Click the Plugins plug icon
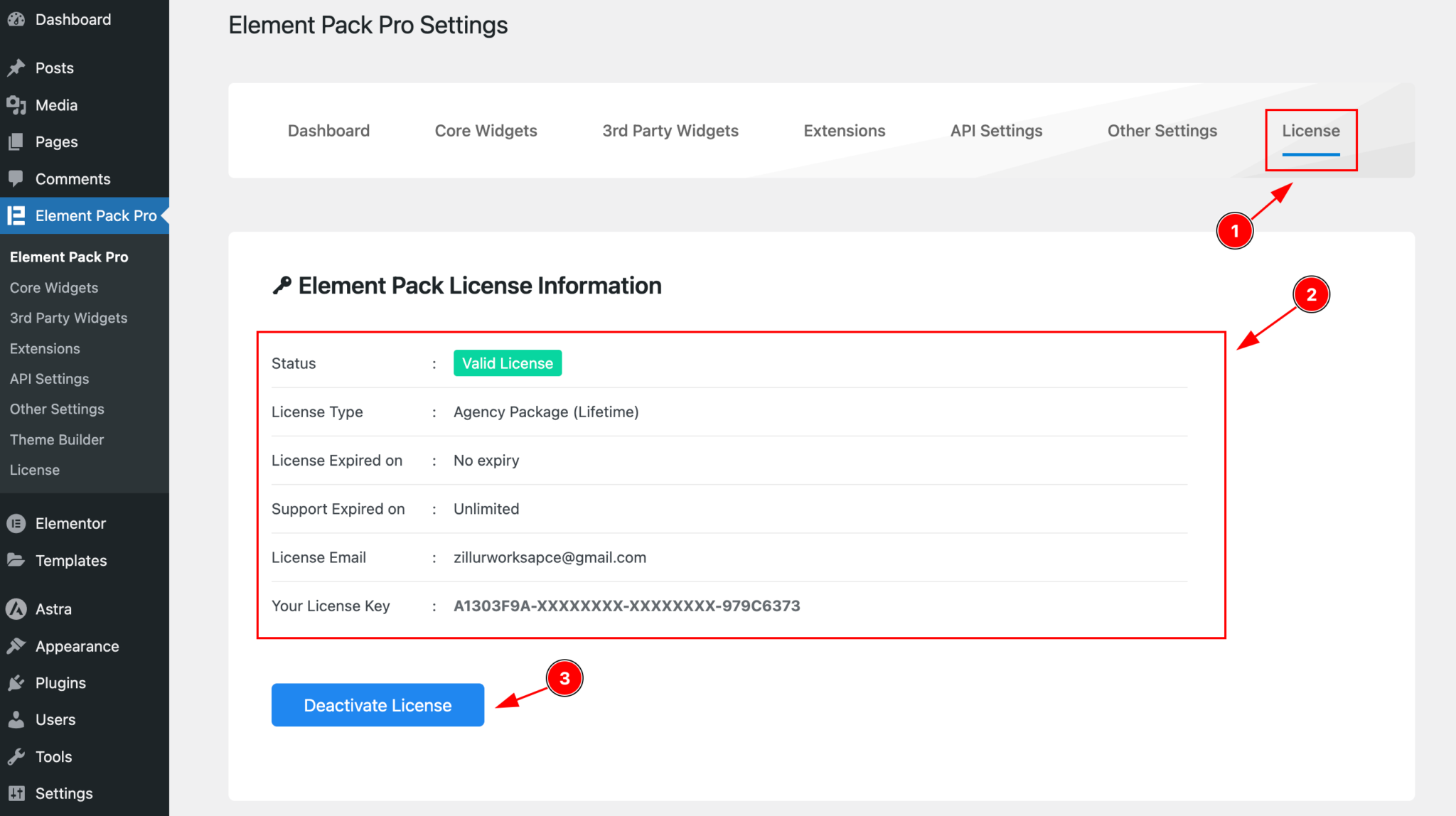Image resolution: width=1456 pixels, height=816 pixels. click(17, 682)
